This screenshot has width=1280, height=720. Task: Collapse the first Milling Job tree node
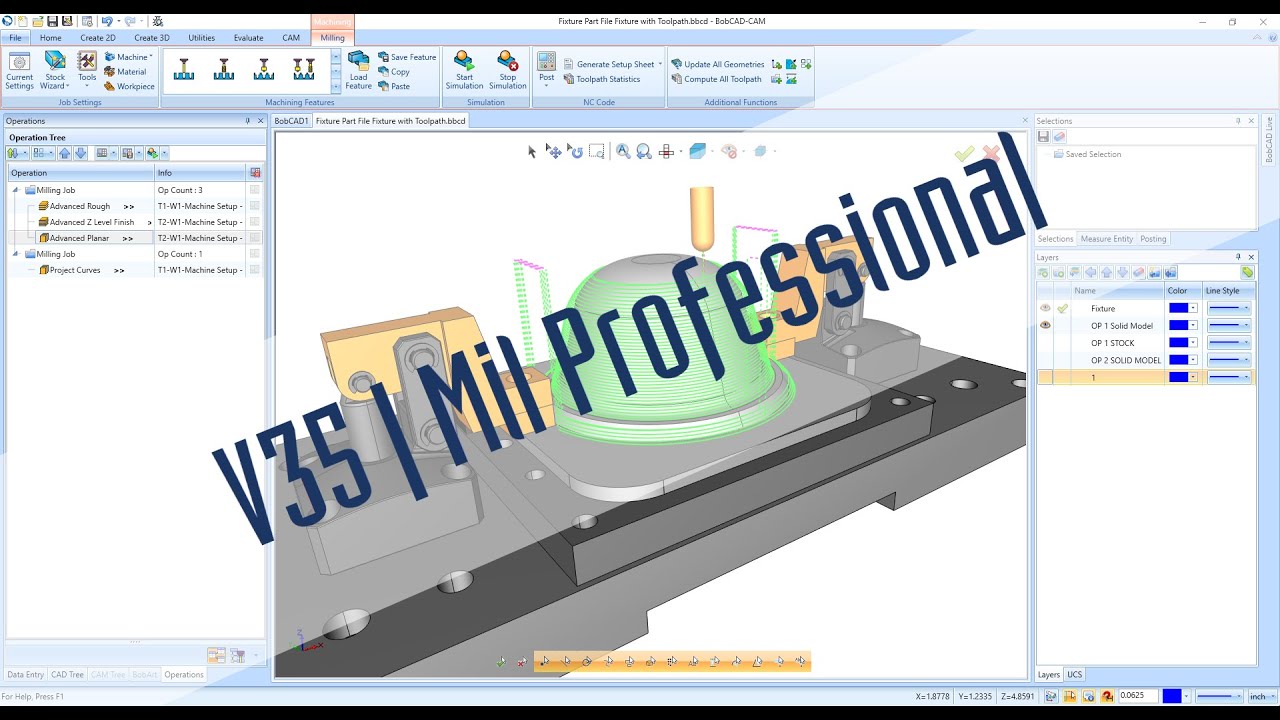tap(16, 190)
